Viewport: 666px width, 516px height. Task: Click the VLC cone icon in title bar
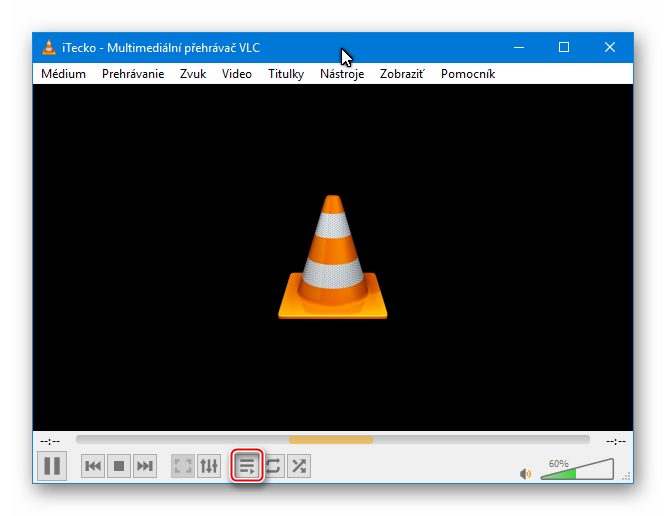click(x=49, y=47)
